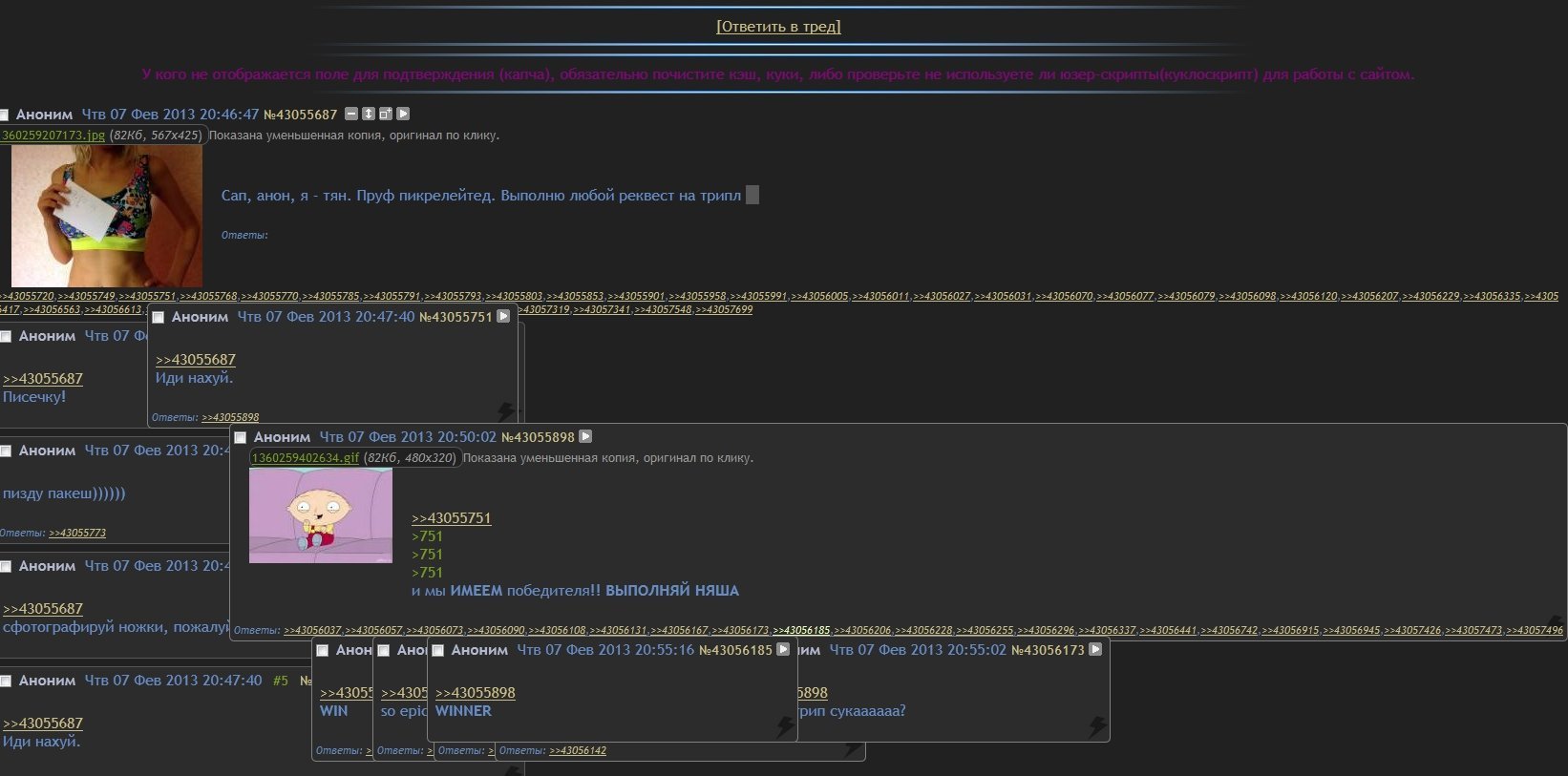
Task: Hide the opening post №43055687 with the minus icon
Action: 351,114
